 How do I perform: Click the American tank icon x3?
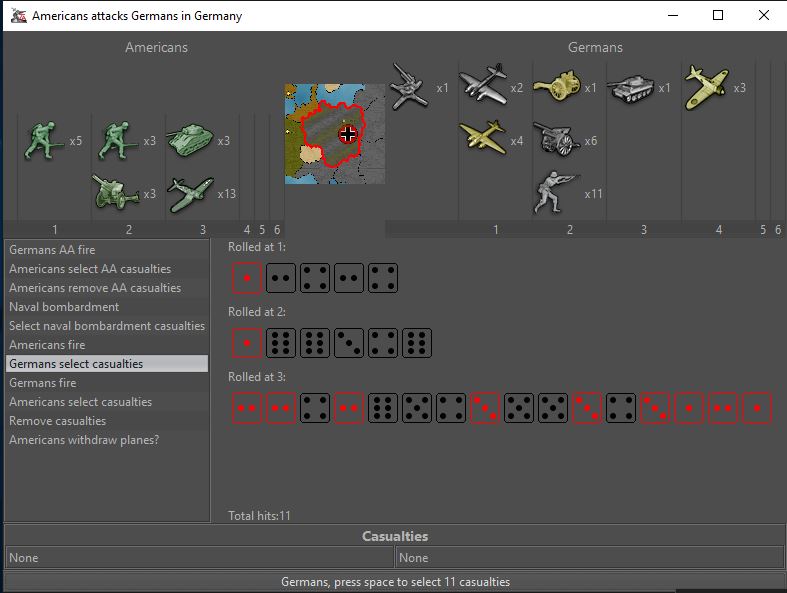190,141
